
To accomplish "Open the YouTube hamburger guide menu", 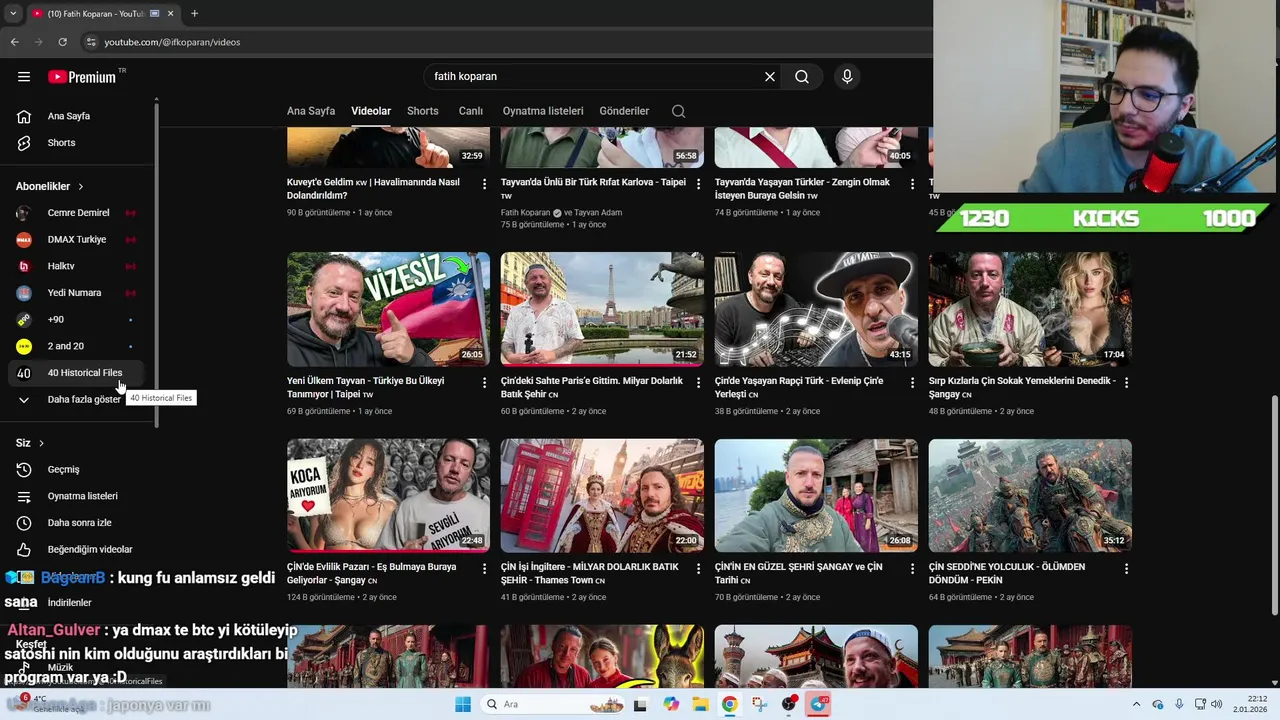I will tap(24, 77).
